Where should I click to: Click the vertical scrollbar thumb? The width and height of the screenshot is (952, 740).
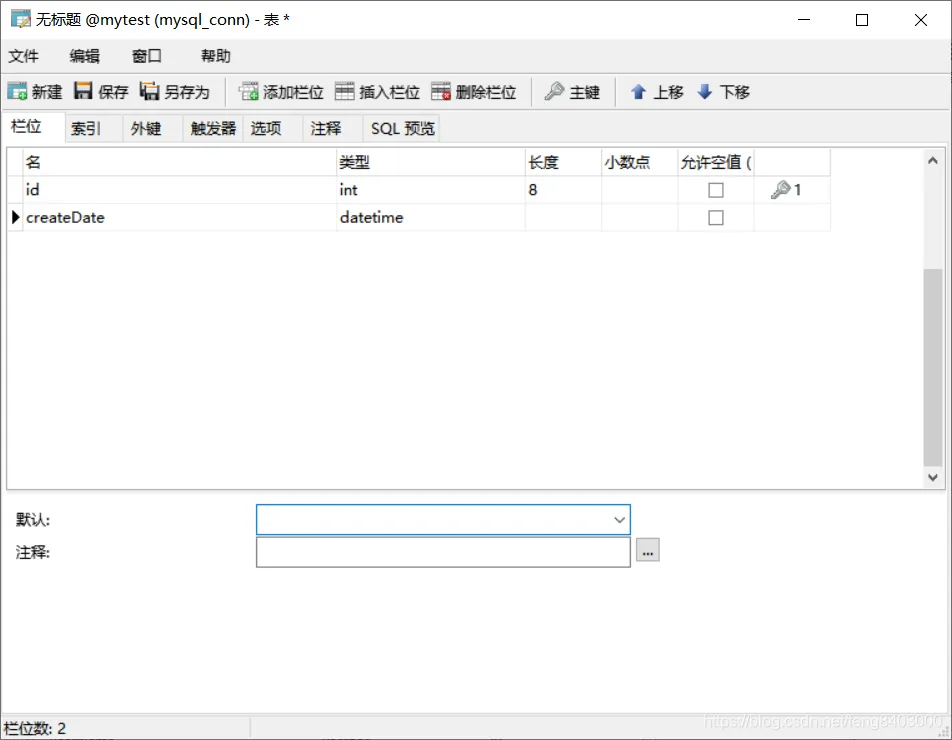pos(933,367)
